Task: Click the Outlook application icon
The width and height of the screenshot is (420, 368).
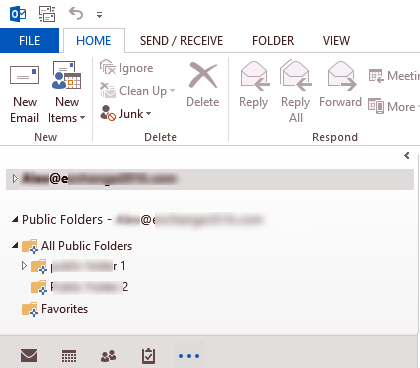Action: click(x=18, y=14)
